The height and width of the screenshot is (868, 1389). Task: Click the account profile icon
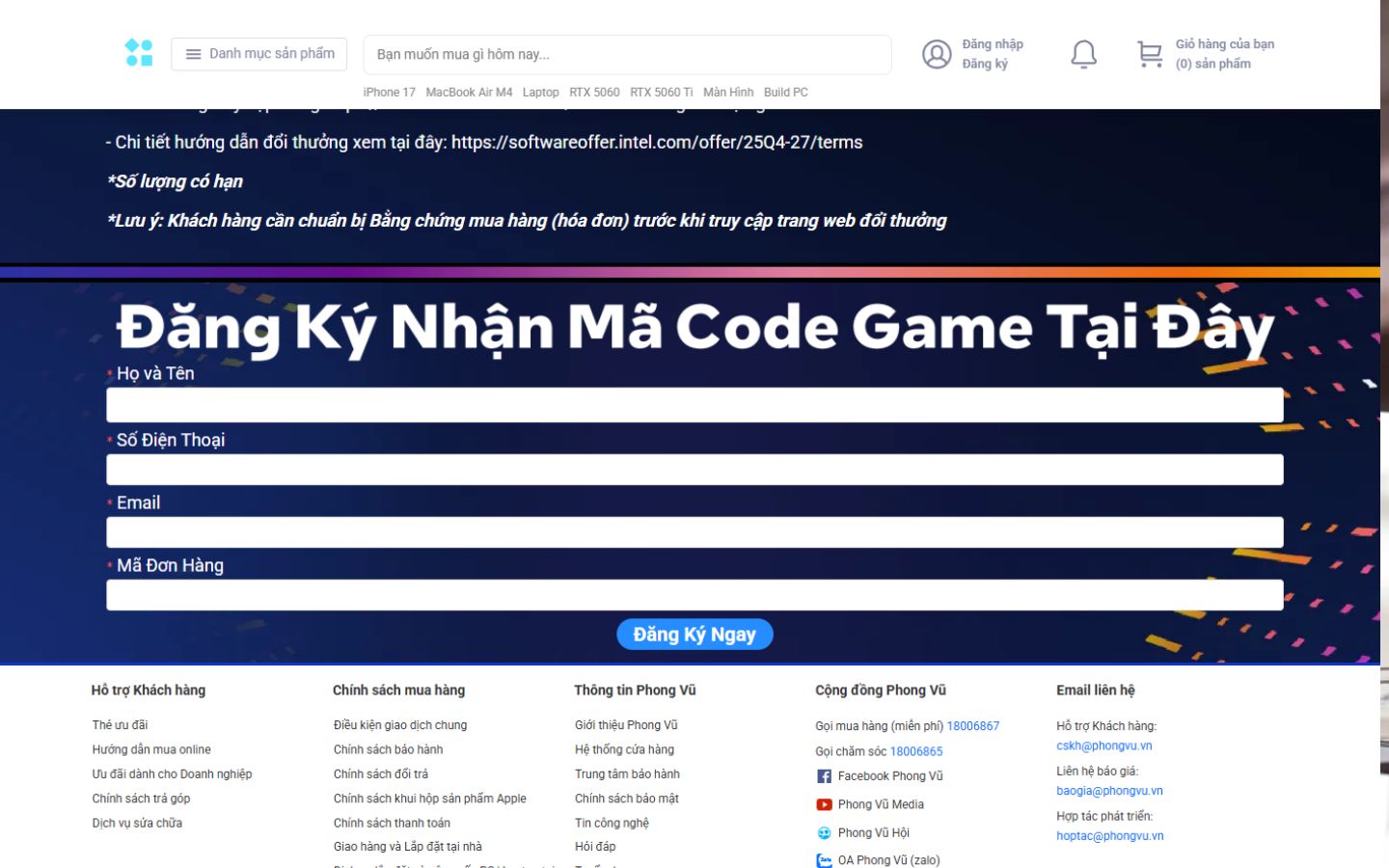pos(936,54)
